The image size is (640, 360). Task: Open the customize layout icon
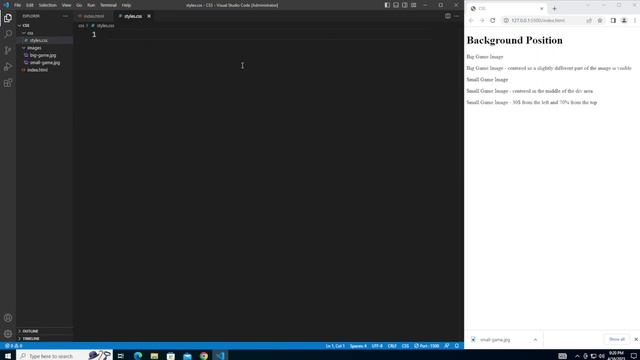413,5
